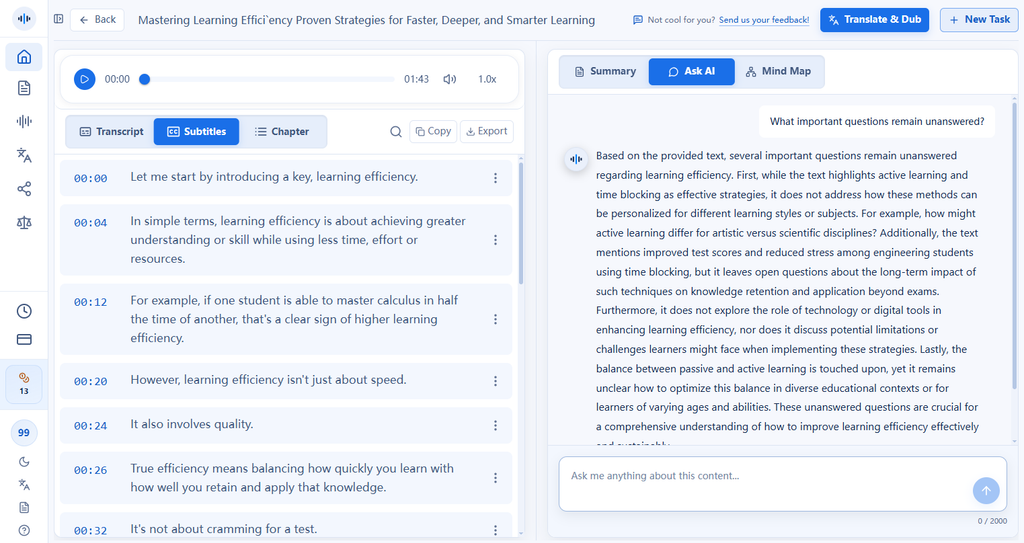Open options menu for 00:26 subtitle
The height and width of the screenshot is (543, 1024).
pos(496,478)
